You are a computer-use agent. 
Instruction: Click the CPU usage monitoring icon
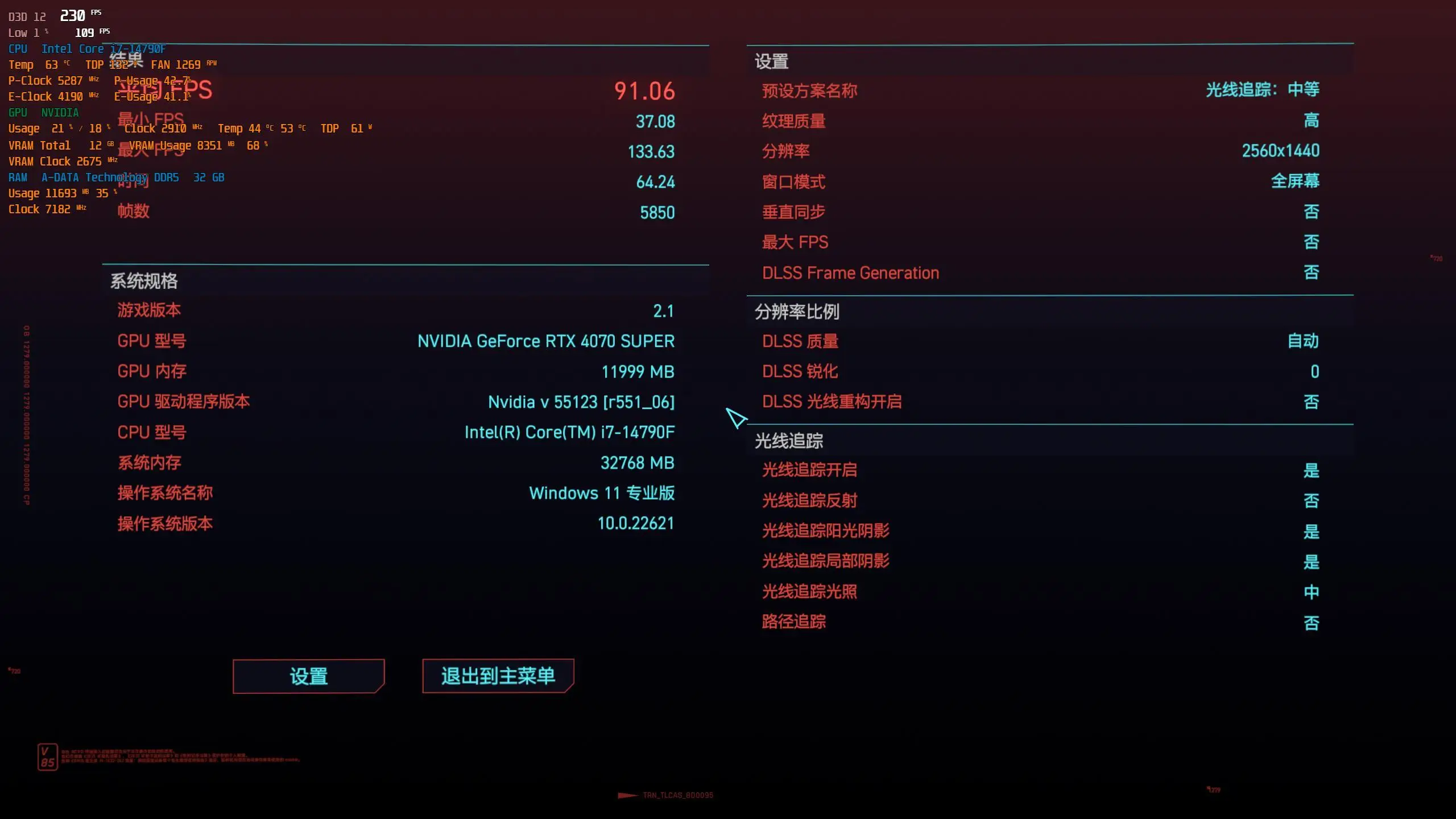coord(17,48)
